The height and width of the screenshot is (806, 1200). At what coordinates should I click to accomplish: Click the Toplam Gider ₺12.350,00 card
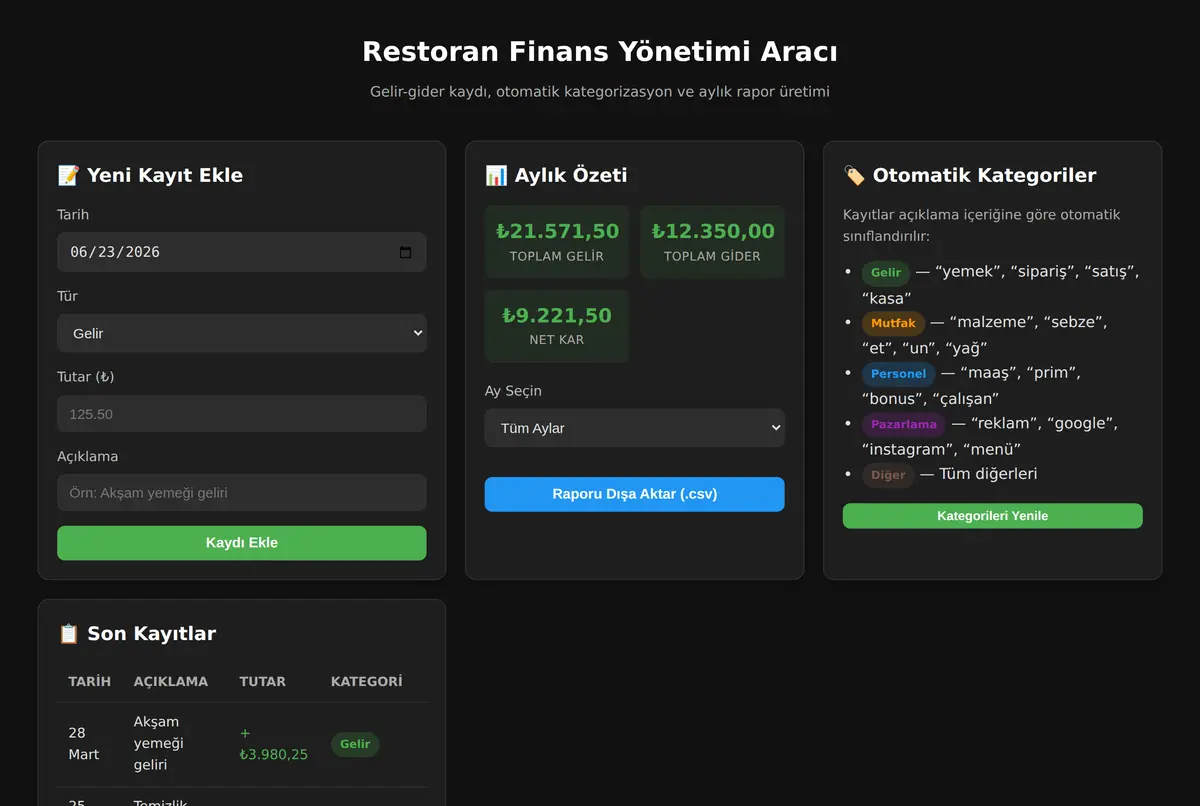713,242
